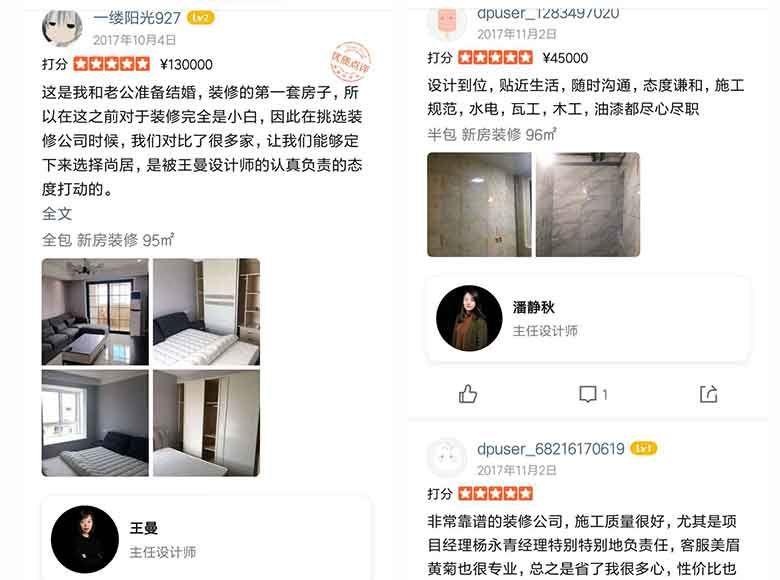
Task: Open username link dpuser_68216170619
Action: click(551, 449)
